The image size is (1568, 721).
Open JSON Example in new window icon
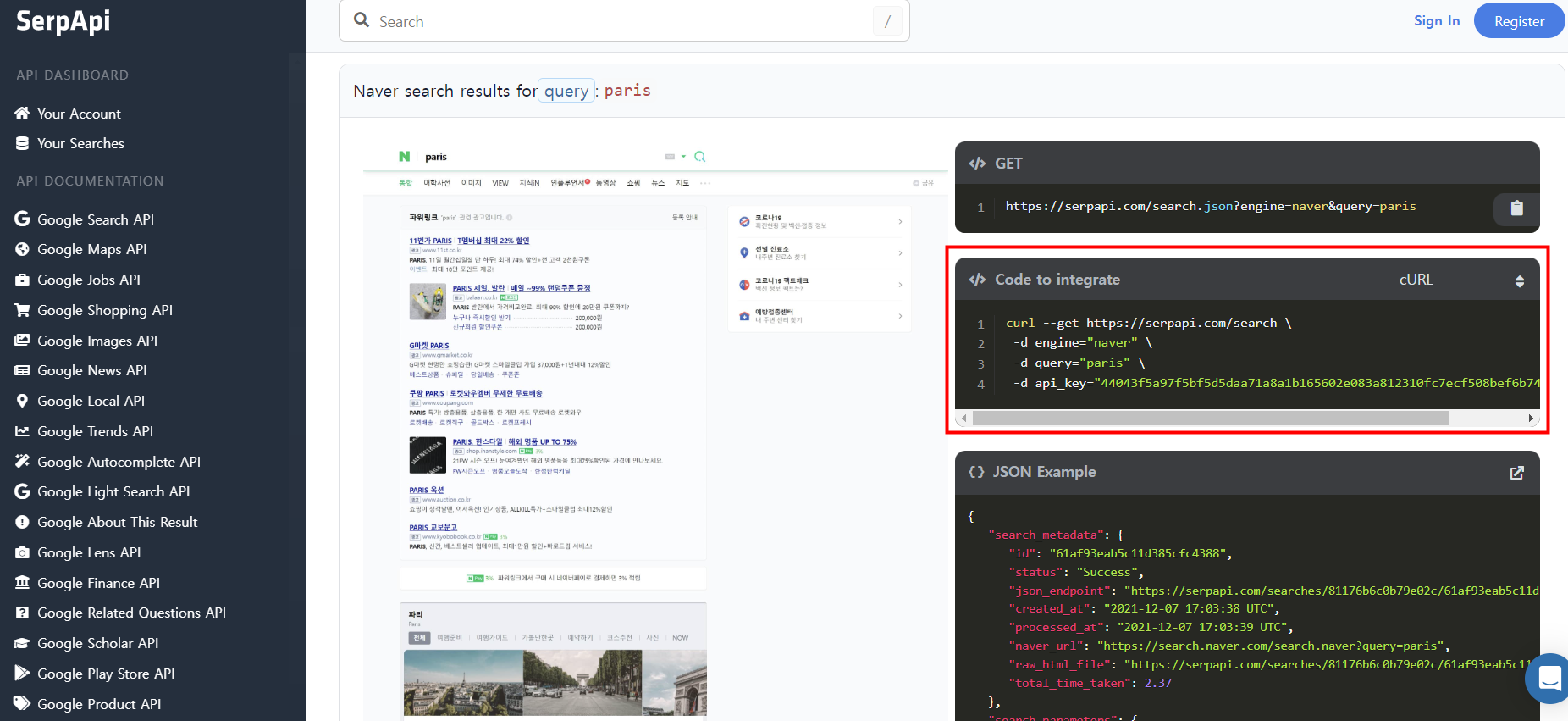click(1517, 473)
